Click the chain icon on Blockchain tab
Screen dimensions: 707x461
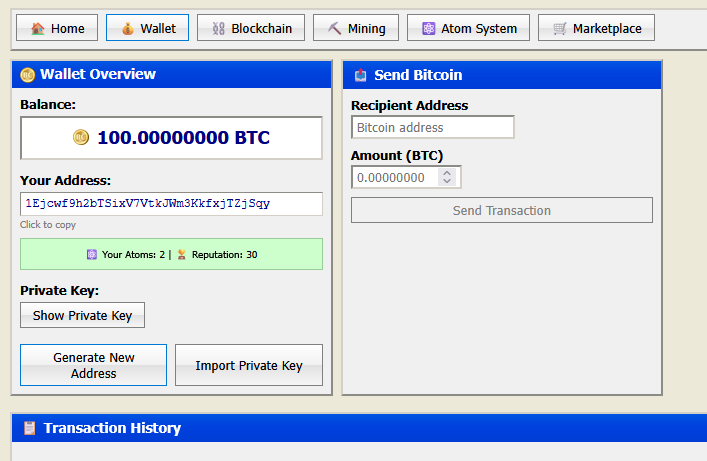(x=219, y=28)
